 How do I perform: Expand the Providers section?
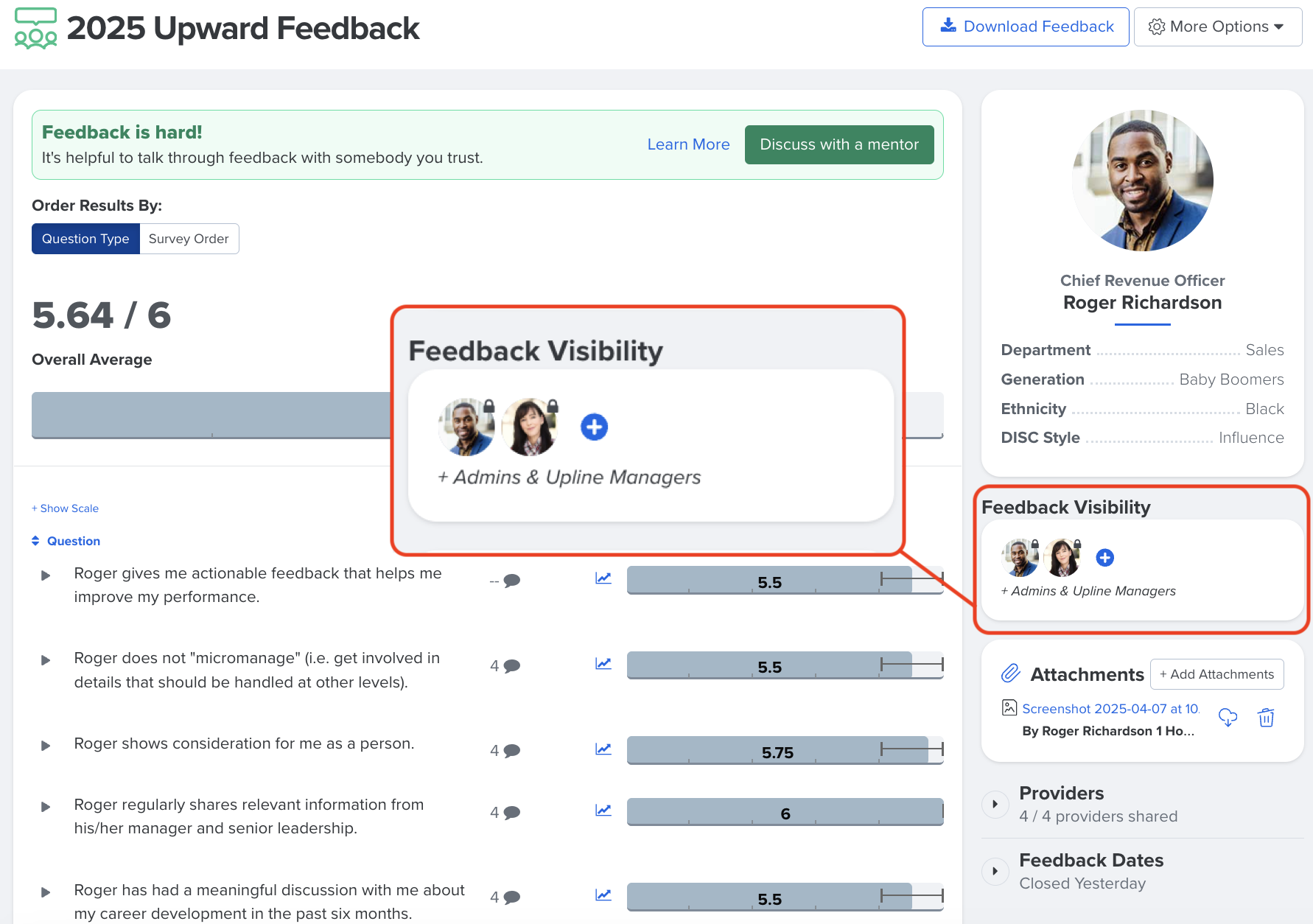click(995, 804)
